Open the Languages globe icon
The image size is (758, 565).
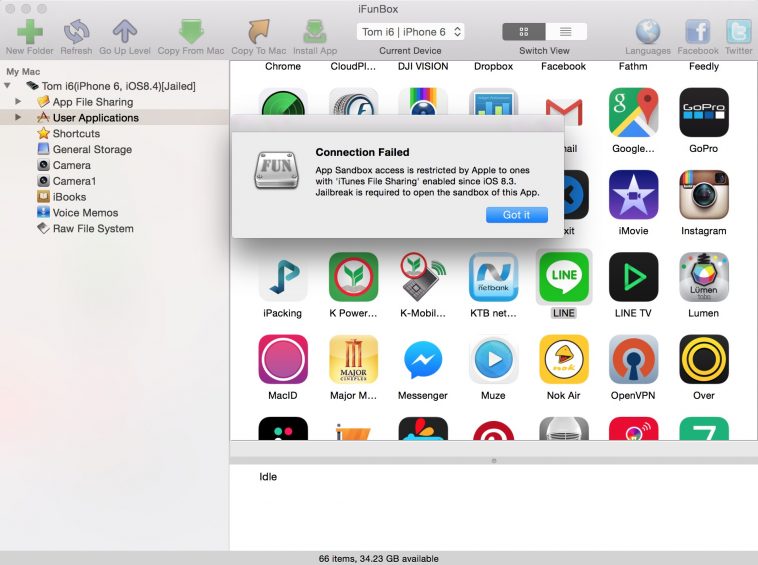(x=648, y=30)
